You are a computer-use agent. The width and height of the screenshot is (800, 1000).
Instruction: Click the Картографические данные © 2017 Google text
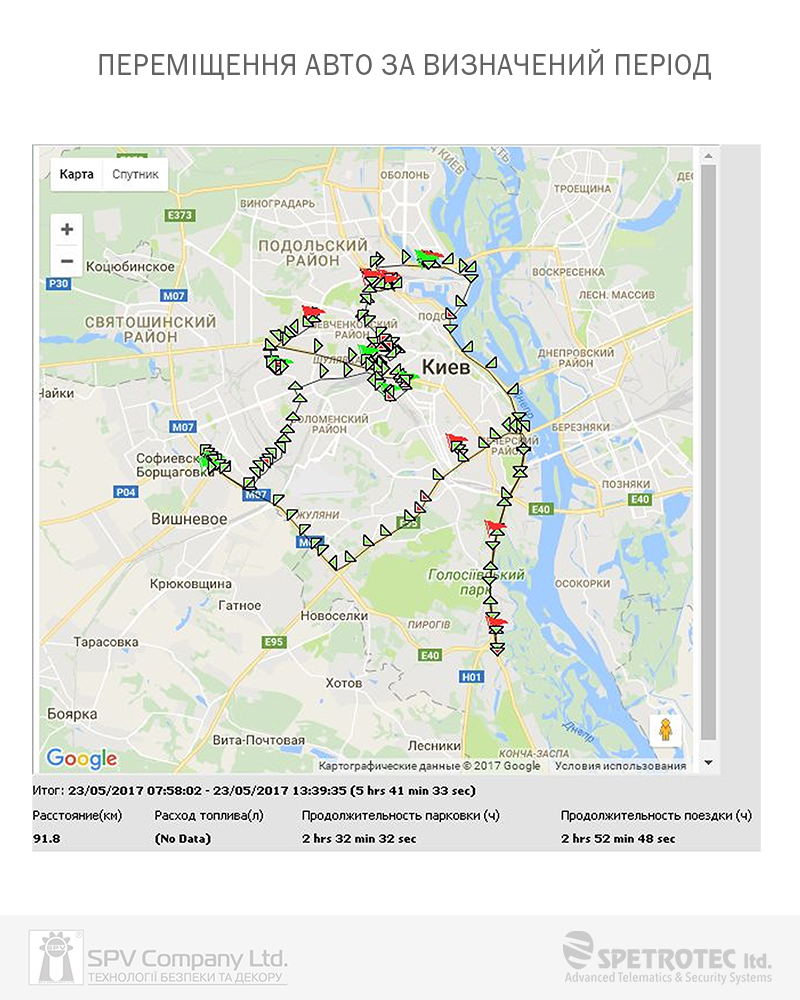[x=429, y=766]
